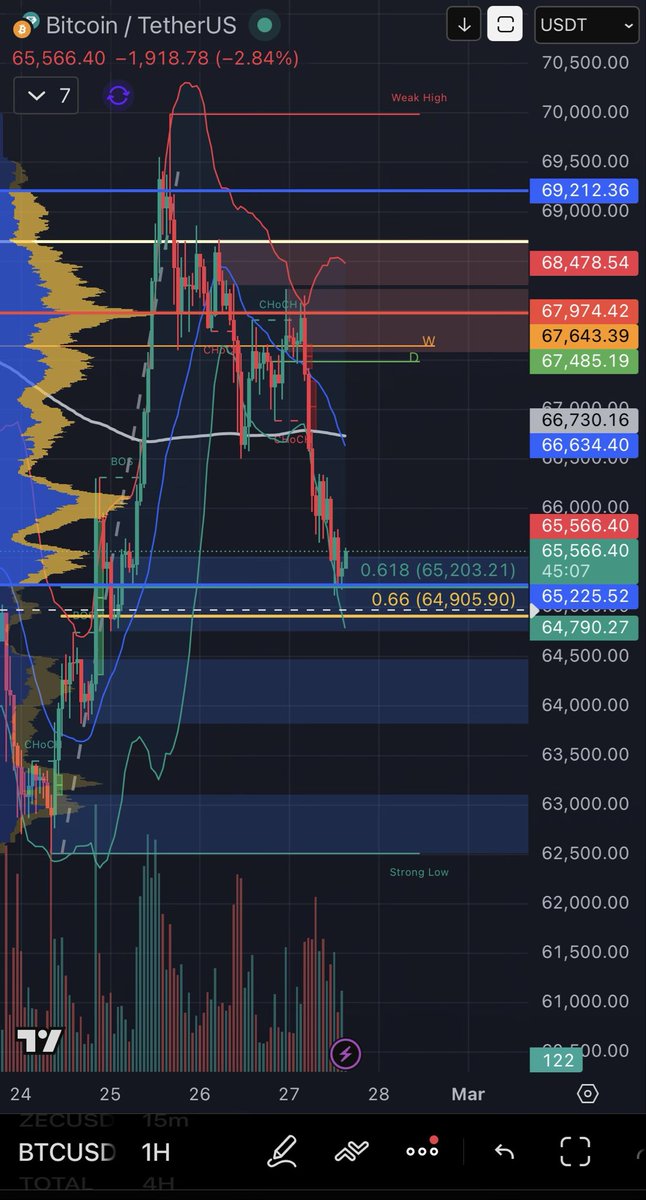Click the 69,212.36 blue price label
This screenshot has width=646, height=1200.
pos(586,190)
